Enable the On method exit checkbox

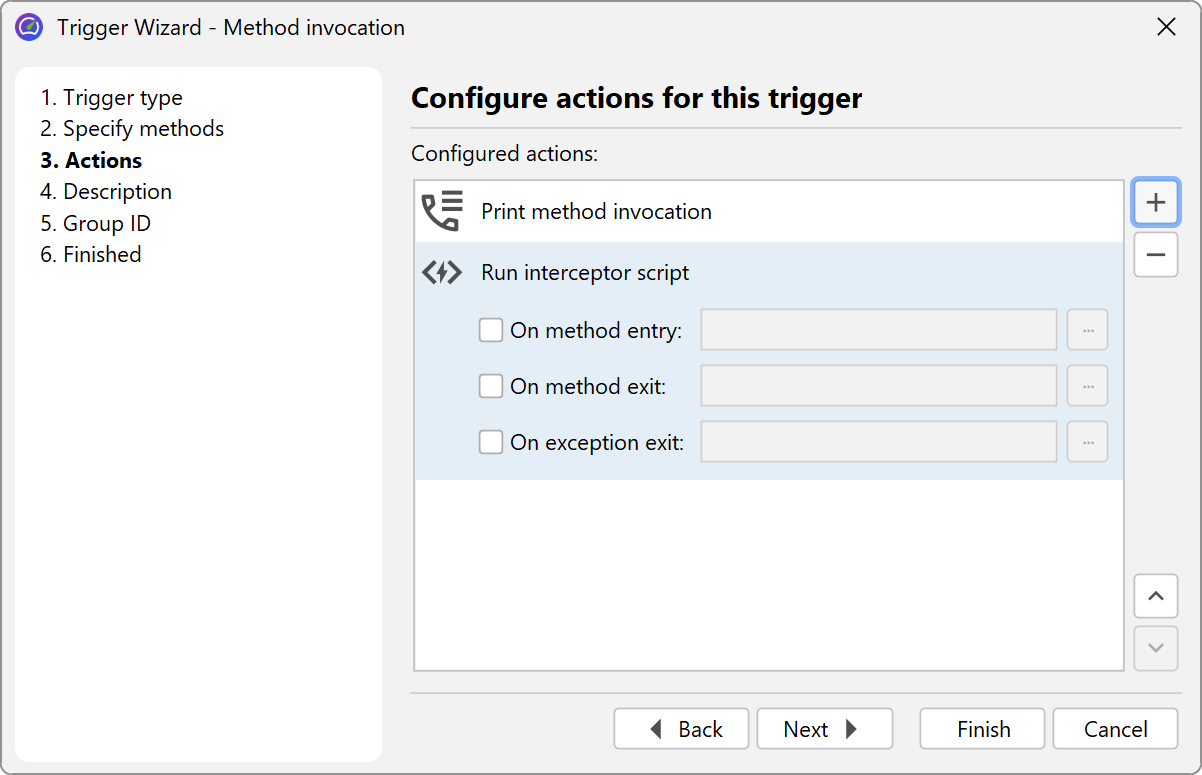pos(491,386)
